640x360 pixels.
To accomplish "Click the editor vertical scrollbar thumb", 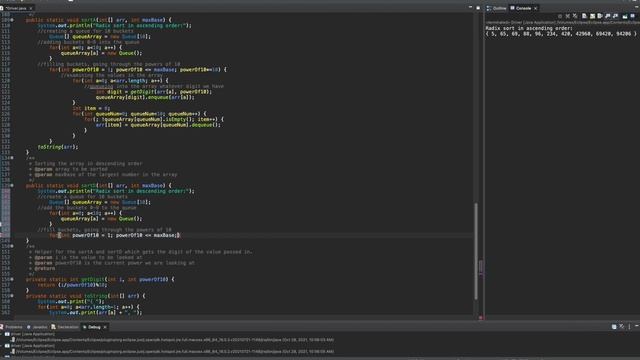I will point(476,251).
